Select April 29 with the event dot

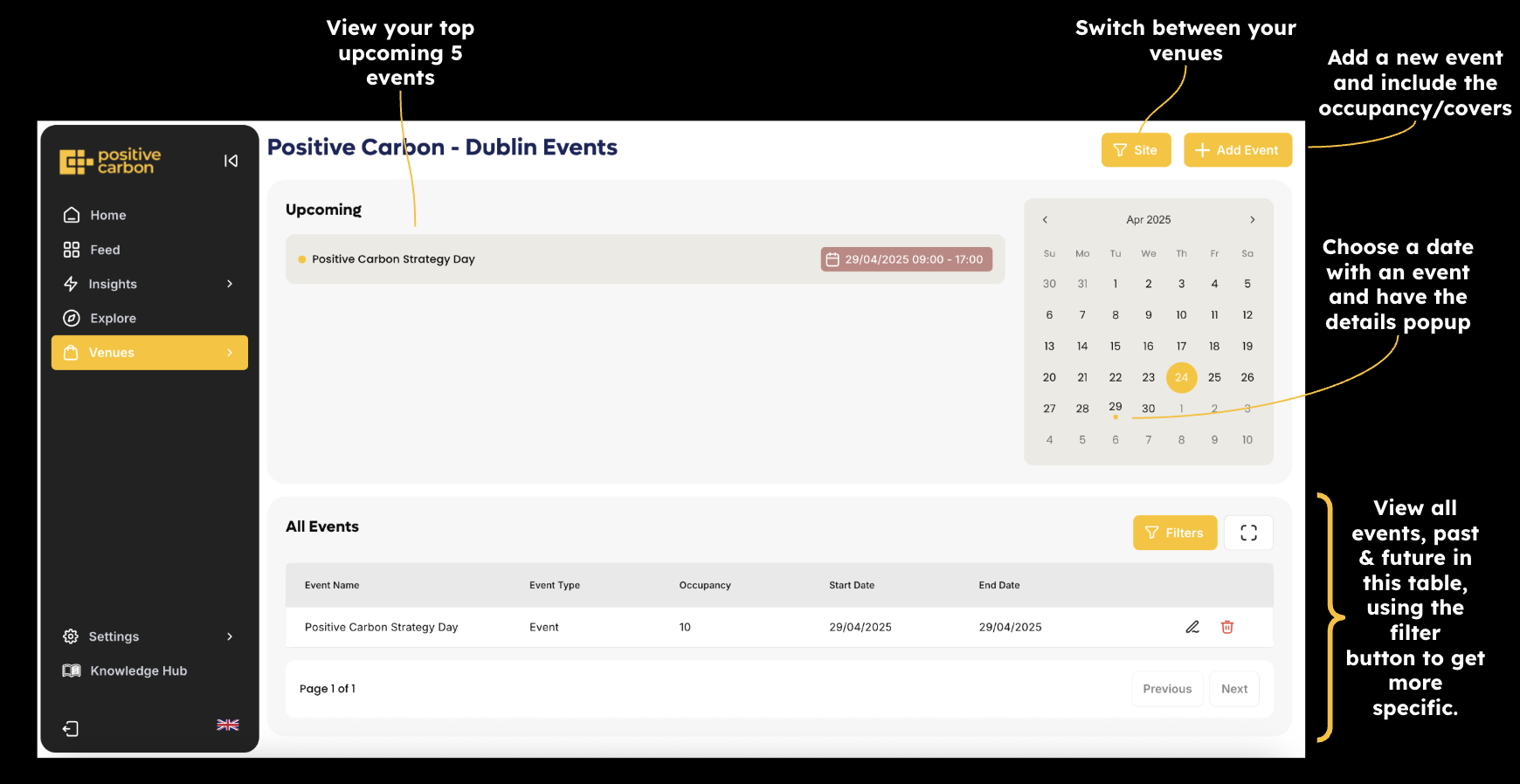[1116, 408]
